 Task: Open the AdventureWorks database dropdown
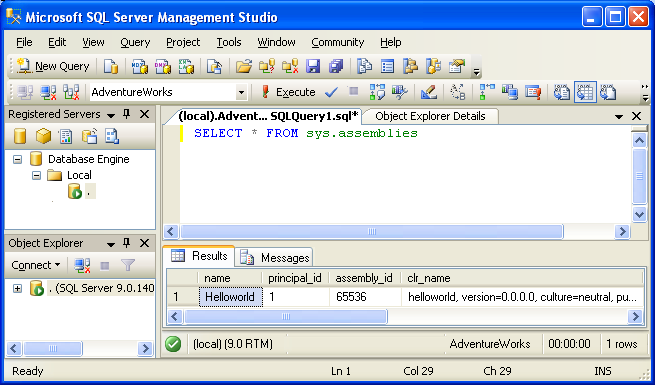[x=241, y=92]
